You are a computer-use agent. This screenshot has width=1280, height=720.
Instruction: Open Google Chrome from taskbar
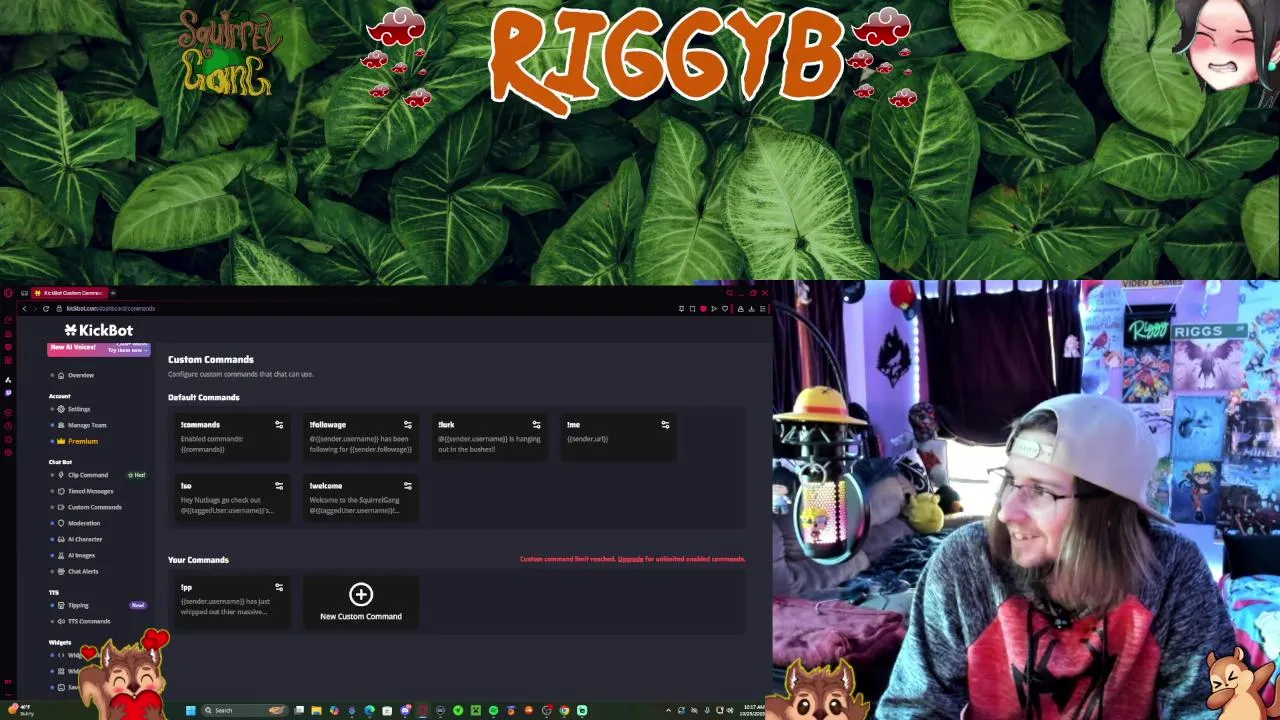(564, 710)
